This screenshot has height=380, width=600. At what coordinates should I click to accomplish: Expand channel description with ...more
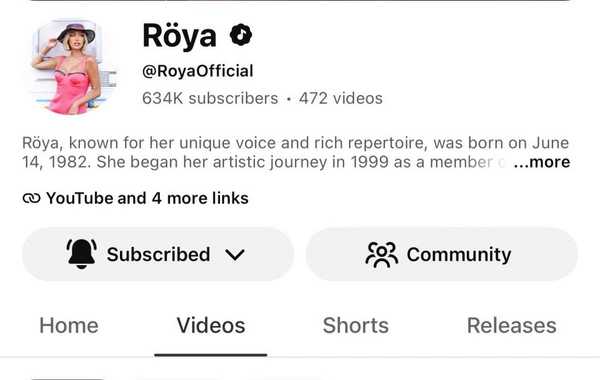coord(542,162)
